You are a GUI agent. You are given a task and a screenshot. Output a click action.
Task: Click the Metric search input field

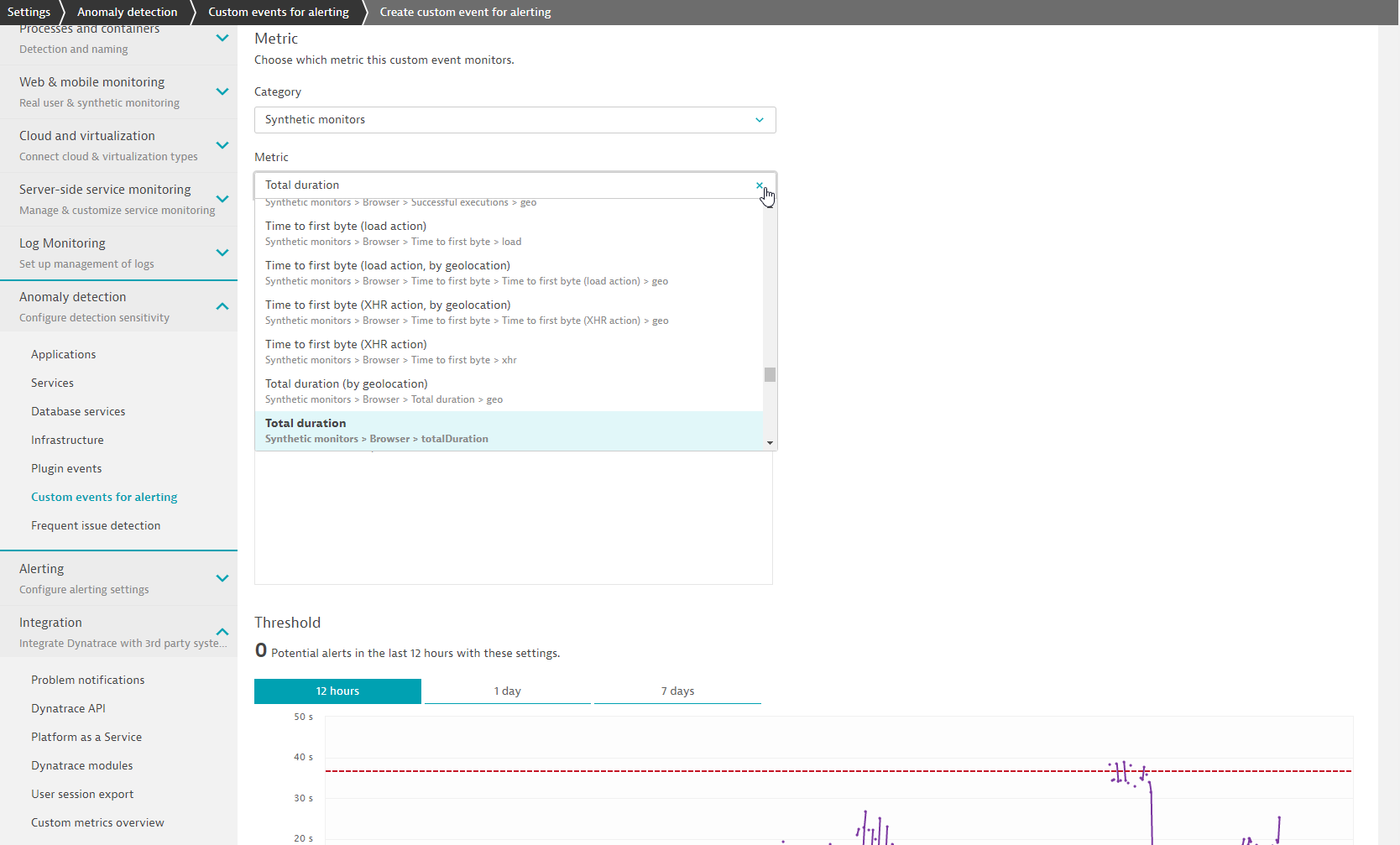(x=504, y=185)
